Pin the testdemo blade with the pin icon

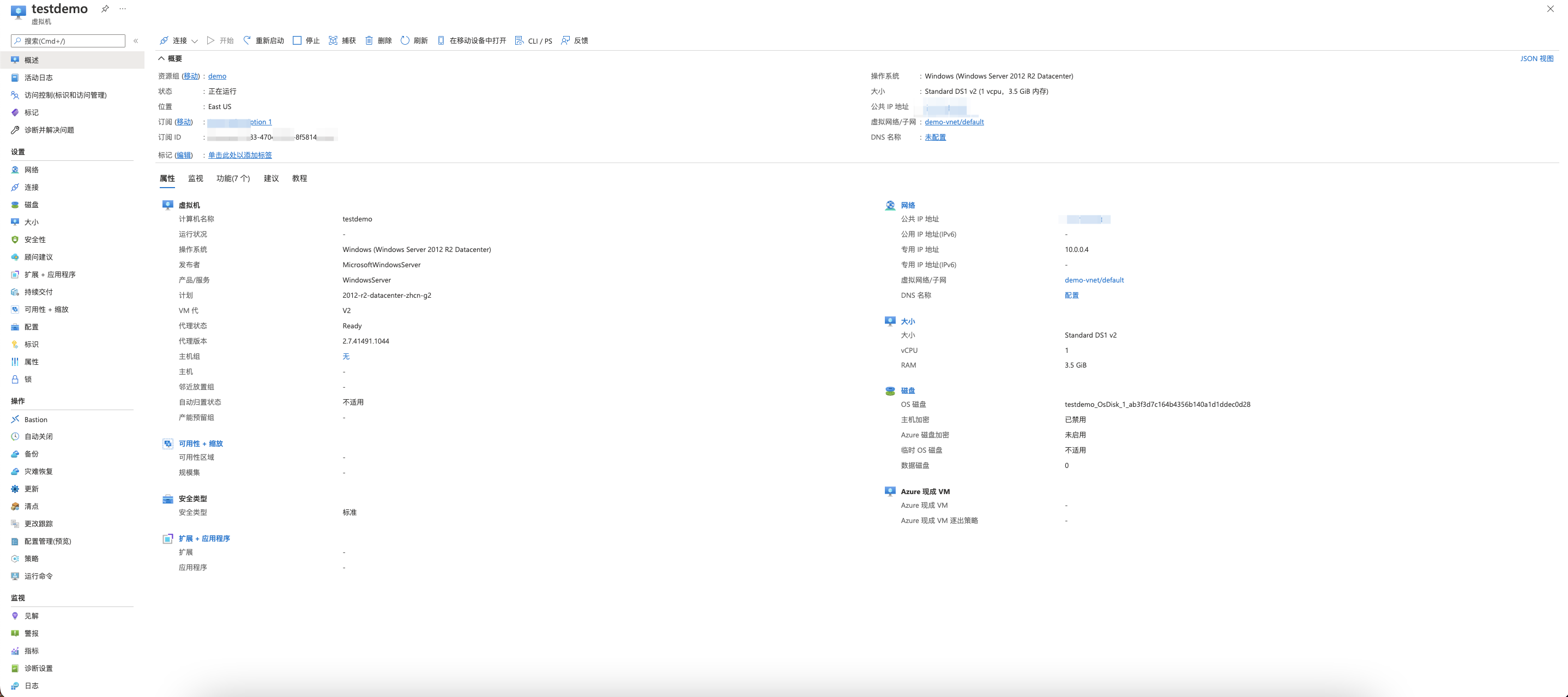[105, 9]
